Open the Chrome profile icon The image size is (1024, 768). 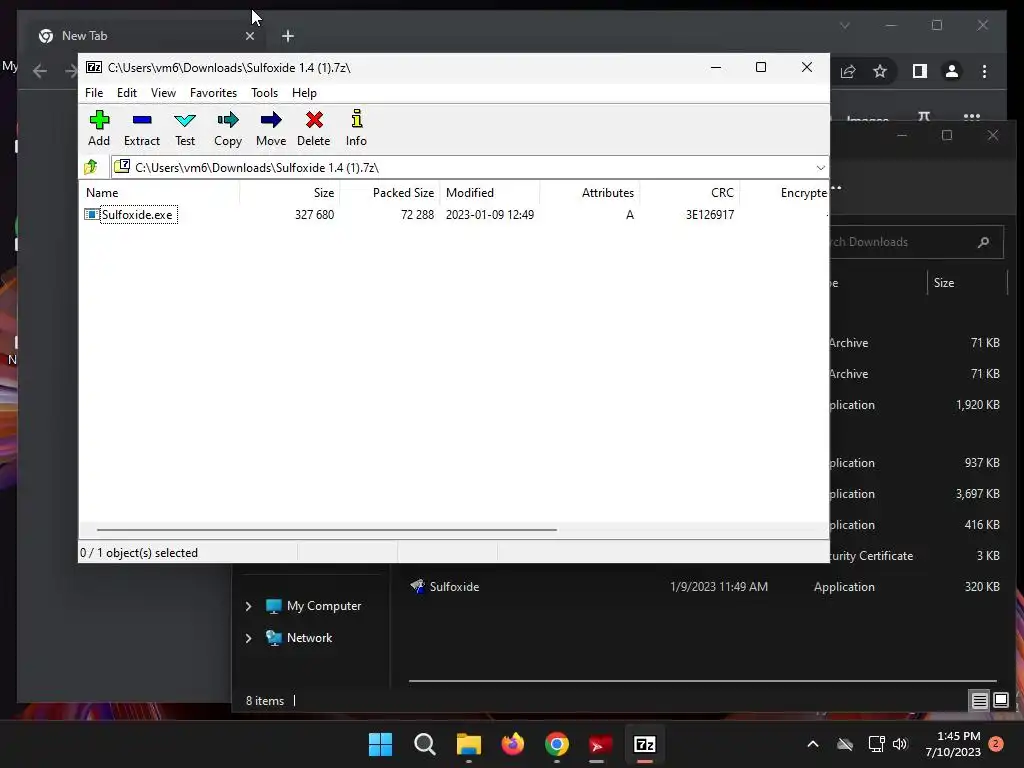(x=952, y=71)
